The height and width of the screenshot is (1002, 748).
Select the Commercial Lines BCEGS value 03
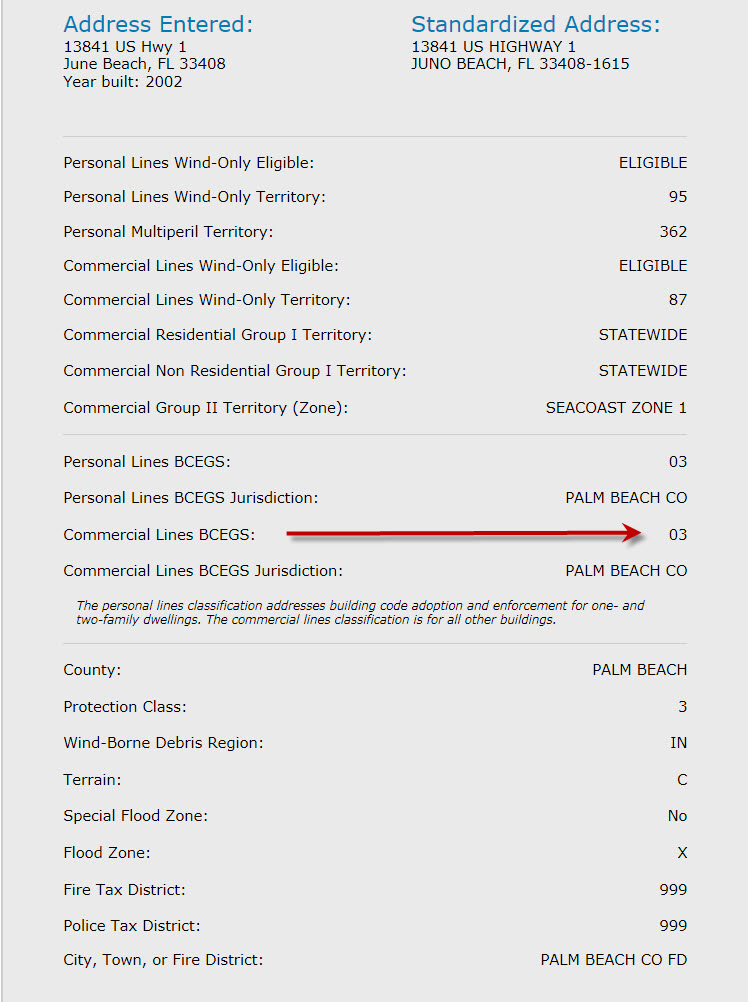pos(678,535)
